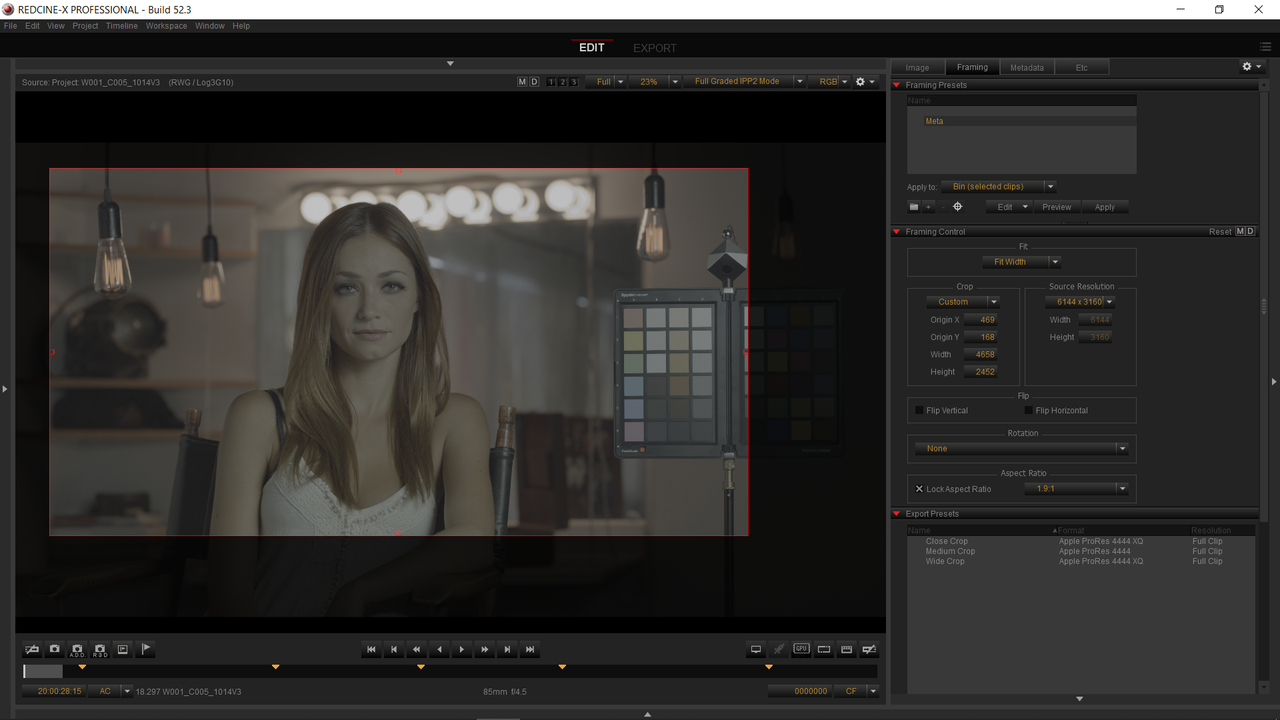Open the panel gear options at top right
The width and height of the screenshot is (1280, 720).
(x=1251, y=67)
